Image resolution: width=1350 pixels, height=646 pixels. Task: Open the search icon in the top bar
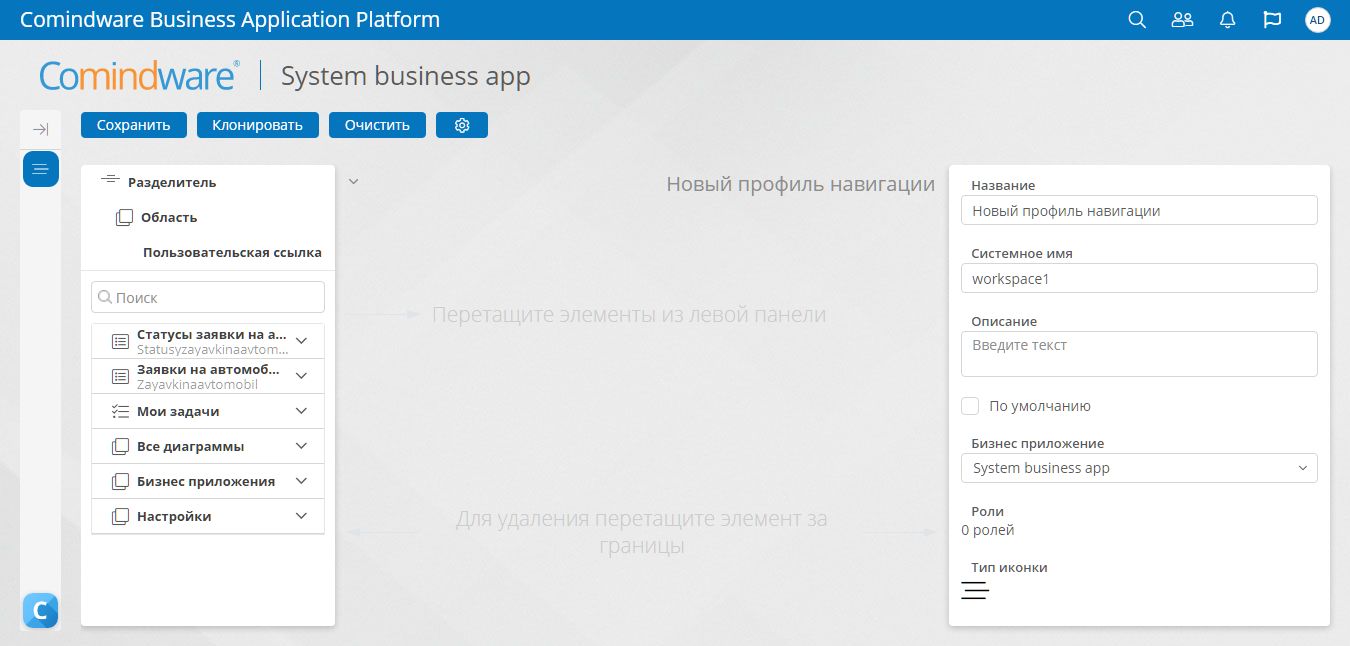click(1136, 20)
